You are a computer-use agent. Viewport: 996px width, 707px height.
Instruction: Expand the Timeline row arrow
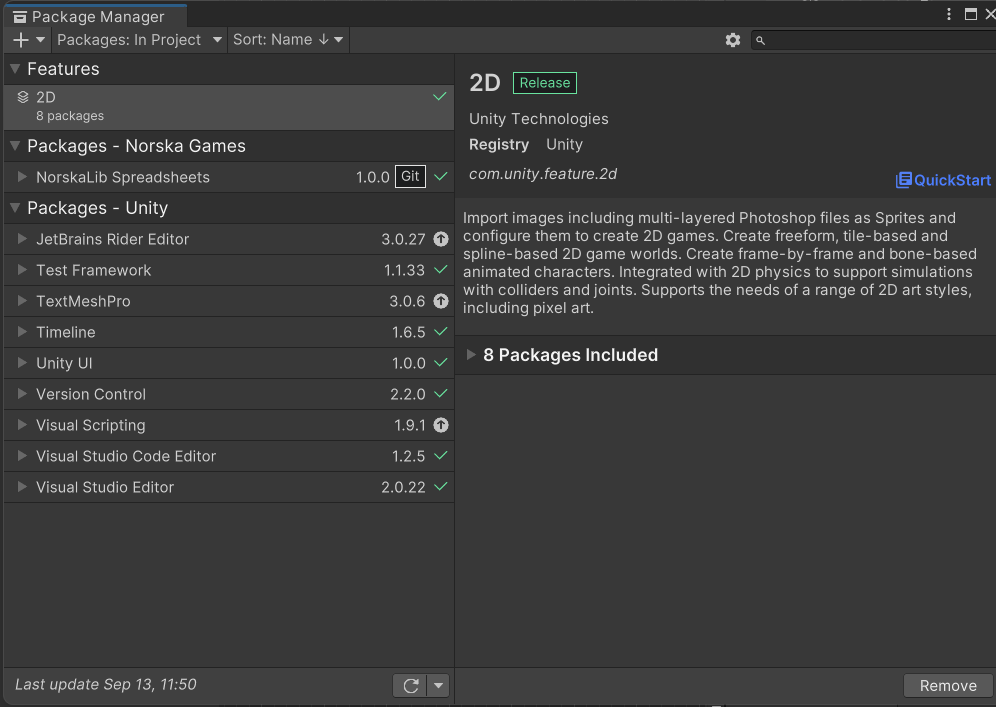pyautogui.click(x=22, y=332)
